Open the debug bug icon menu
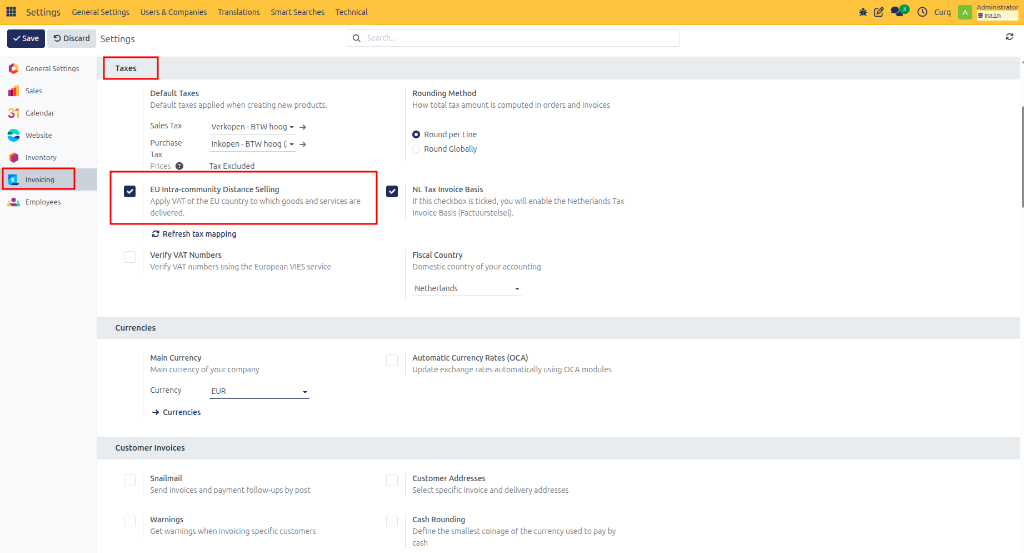Screen dimensions: 1024x553 tap(863, 12)
